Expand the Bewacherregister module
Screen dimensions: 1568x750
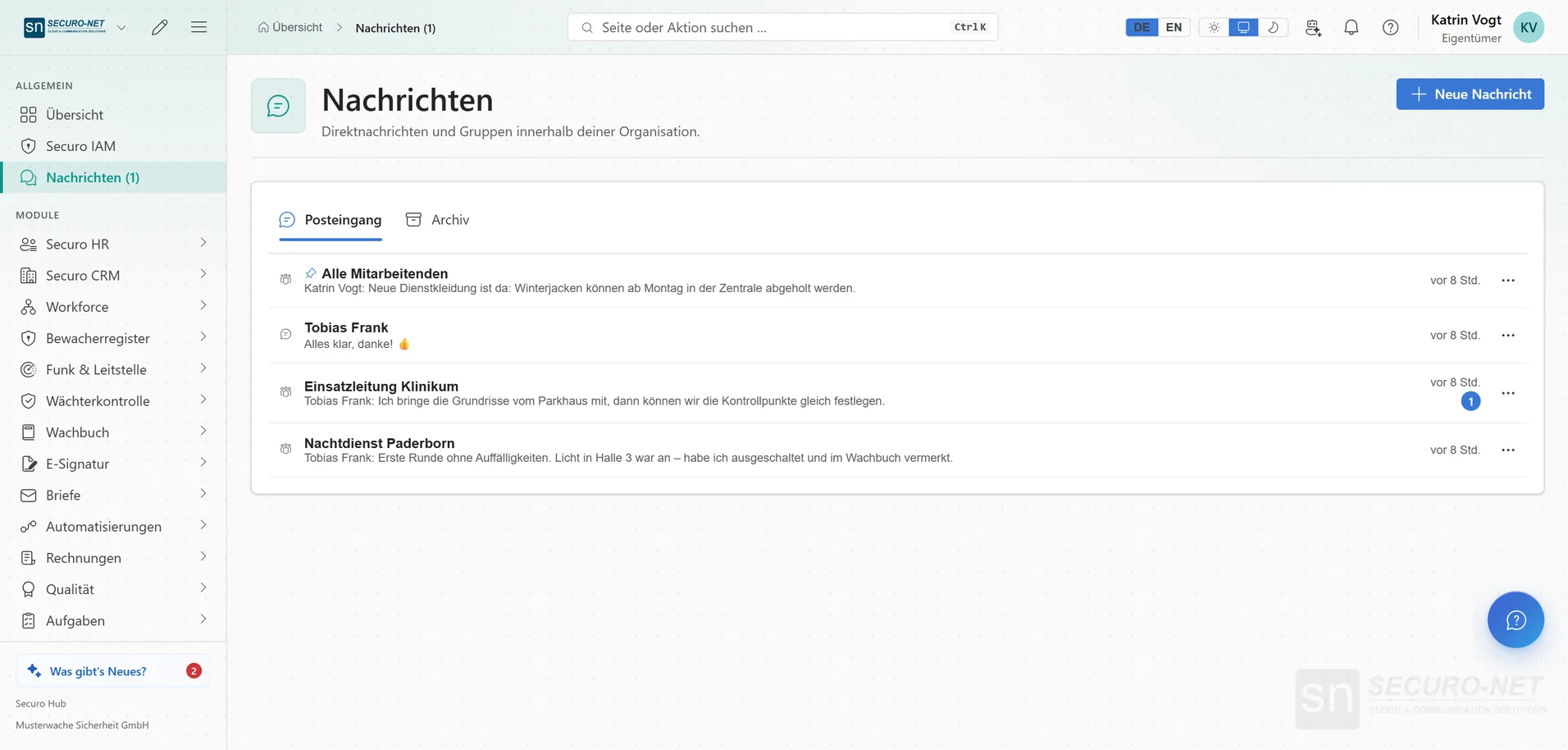pyautogui.click(x=203, y=337)
